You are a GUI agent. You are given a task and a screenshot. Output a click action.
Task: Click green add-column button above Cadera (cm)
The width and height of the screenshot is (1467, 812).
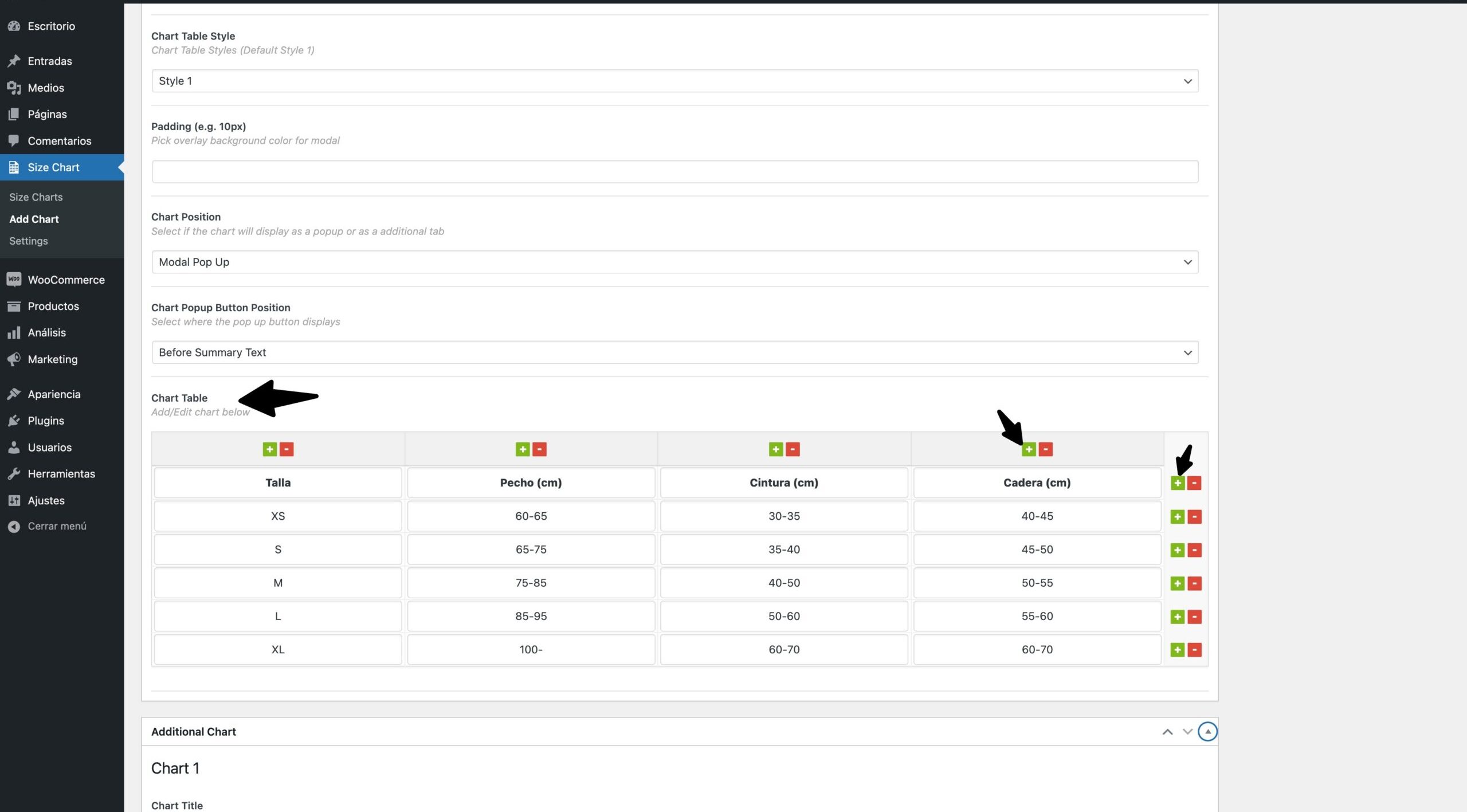point(1029,449)
